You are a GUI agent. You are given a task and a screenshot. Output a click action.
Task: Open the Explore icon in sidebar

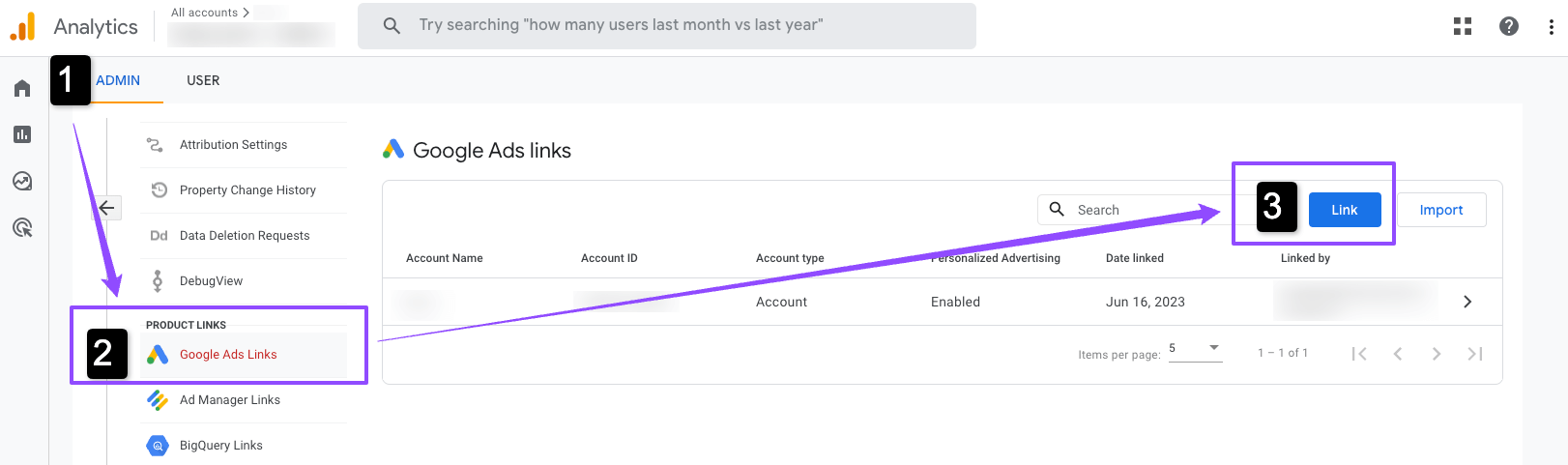[x=22, y=181]
